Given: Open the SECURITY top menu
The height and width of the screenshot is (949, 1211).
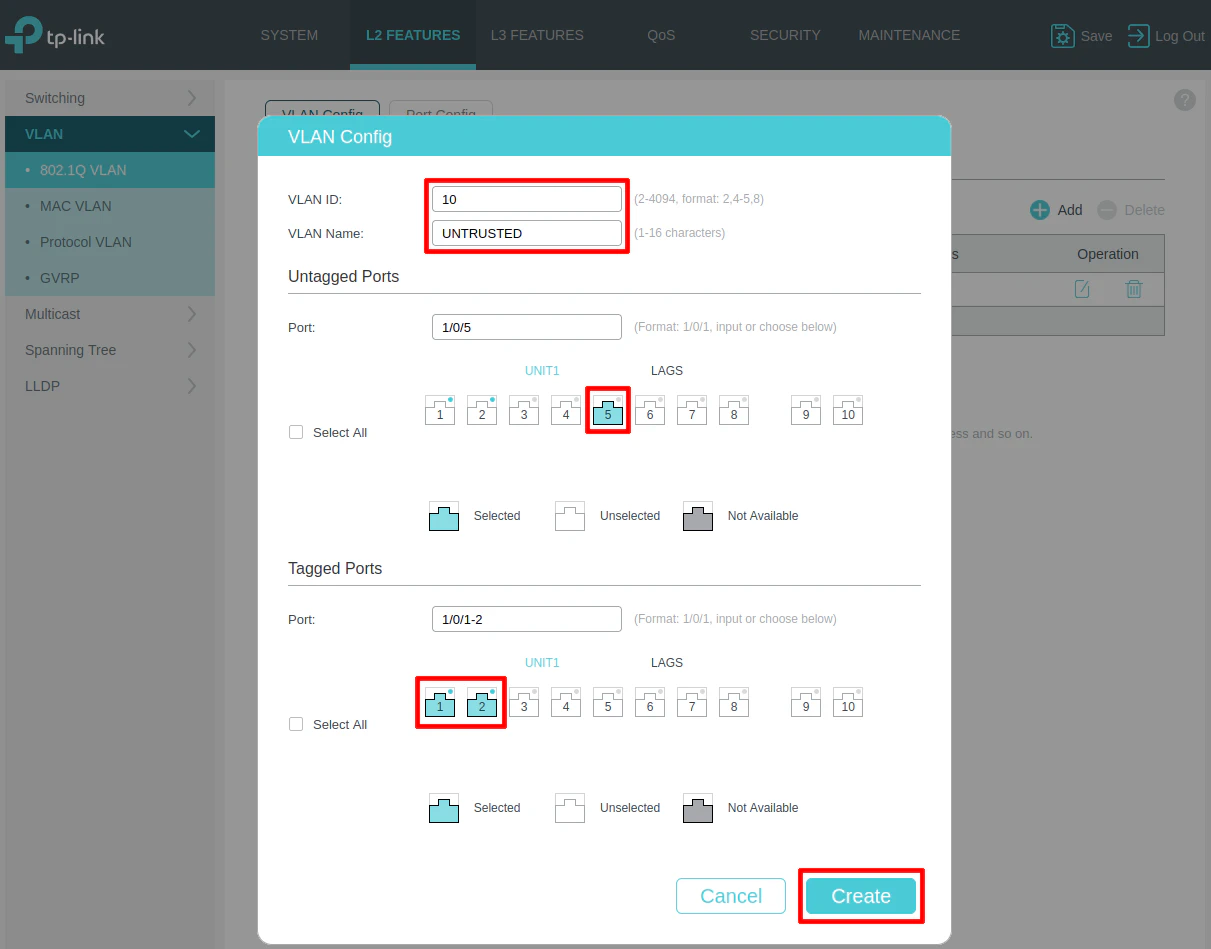Looking at the screenshot, I should pyautogui.click(x=785, y=35).
